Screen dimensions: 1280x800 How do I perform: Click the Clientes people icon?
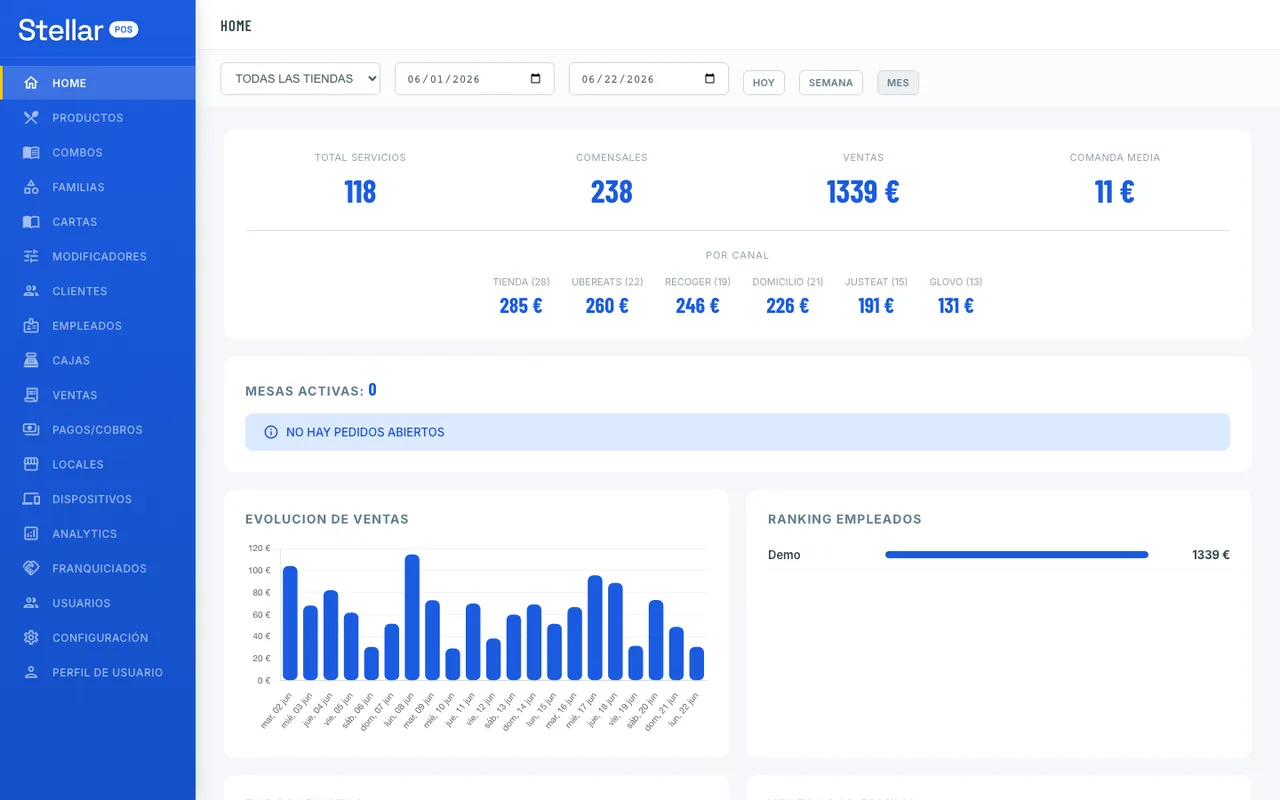point(31,291)
